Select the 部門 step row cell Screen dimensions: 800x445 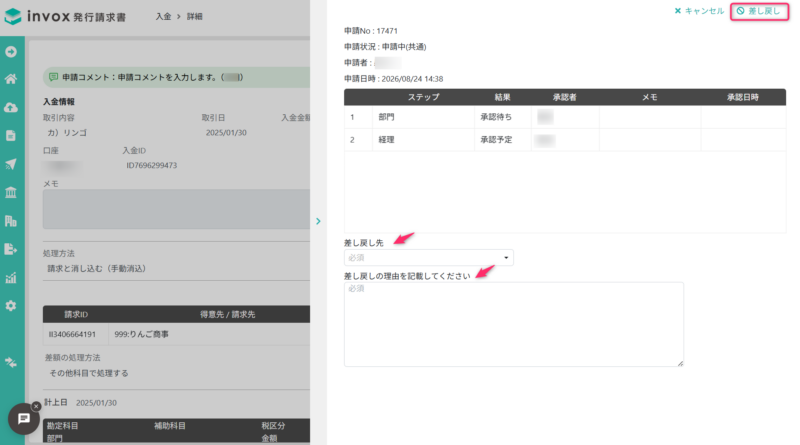(x=423, y=117)
